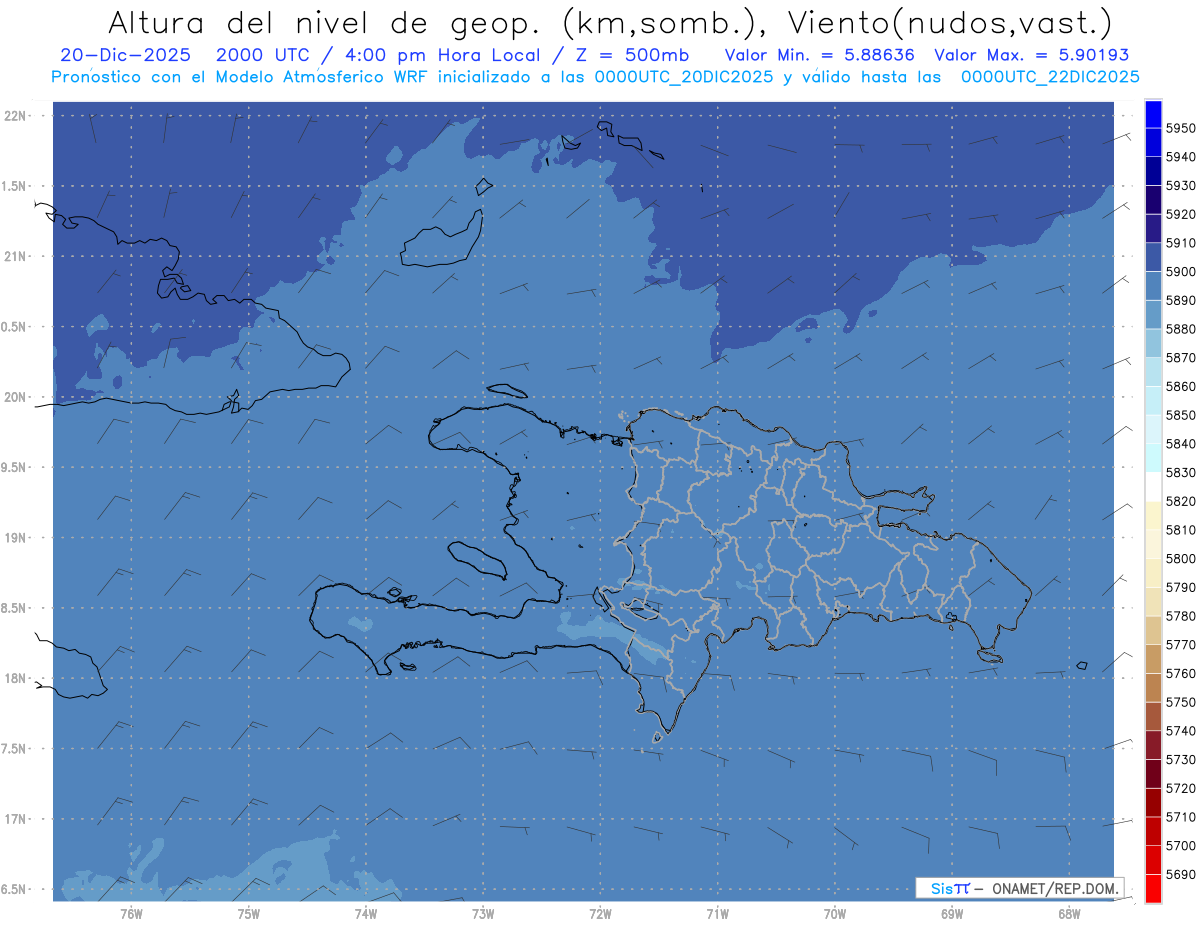Click the '20N' latitude label
Screen dimensions: 1200x927
point(15,397)
